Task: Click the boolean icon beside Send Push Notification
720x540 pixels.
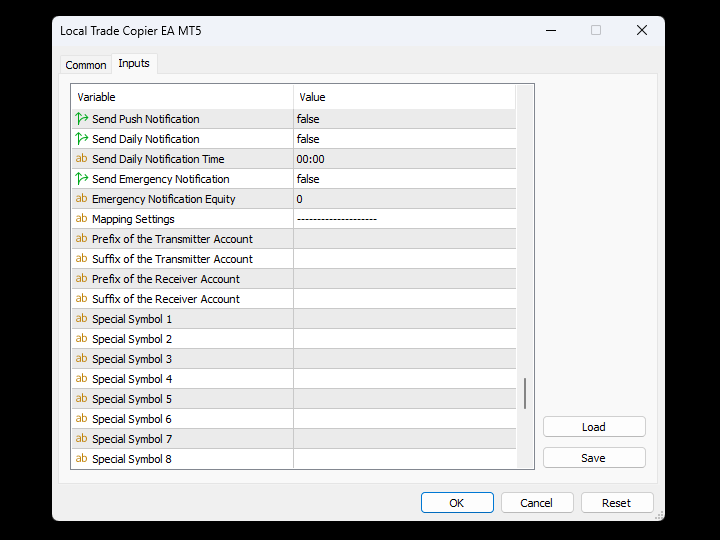Action: [82, 119]
